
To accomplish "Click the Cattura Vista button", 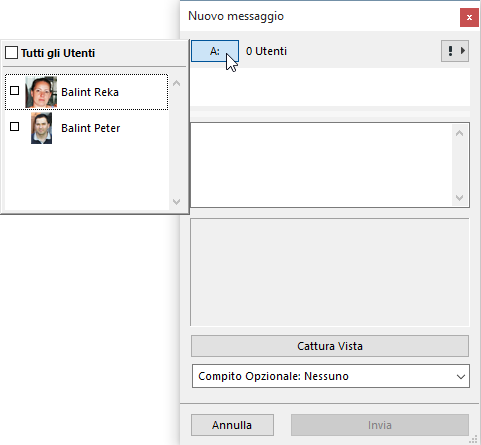I will (x=330, y=346).
